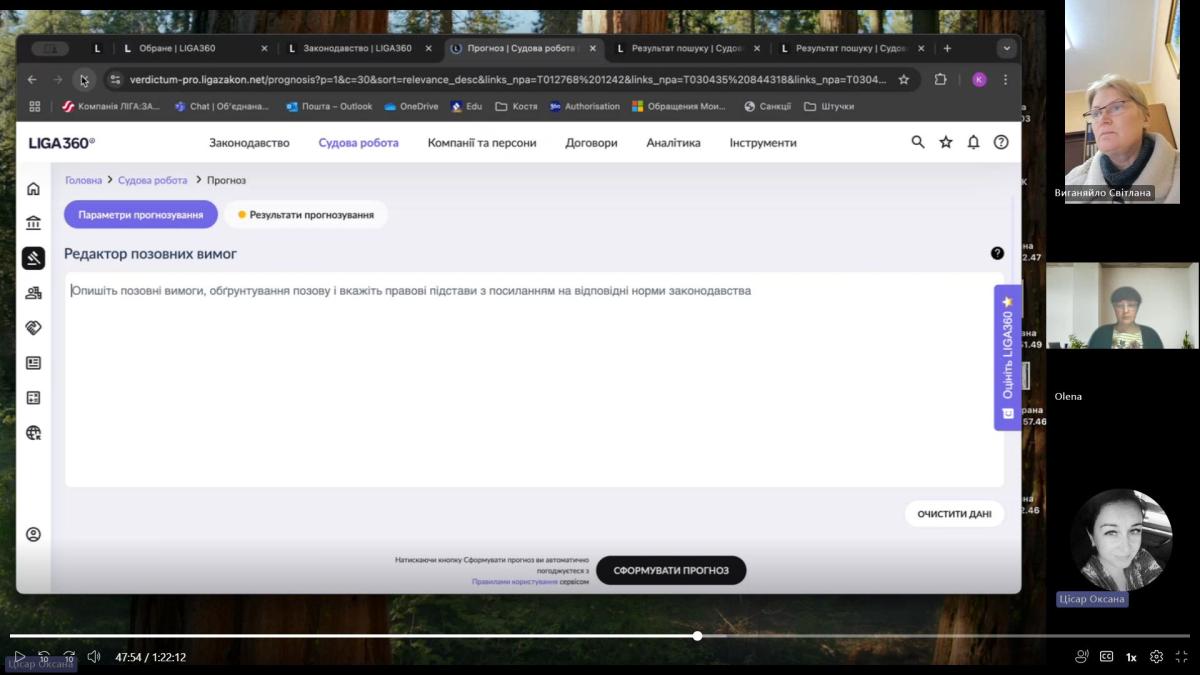Open favorites star in LIGA360 header
This screenshot has width=1200, height=675.
click(946, 143)
